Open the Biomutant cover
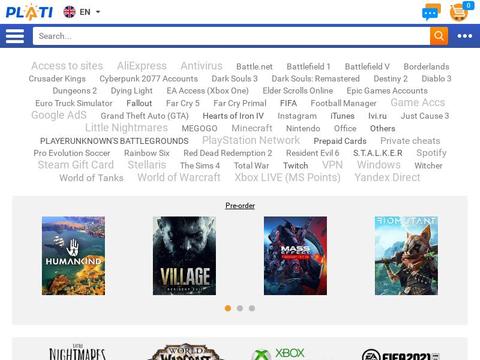480x360 pixels. click(x=406, y=256)
